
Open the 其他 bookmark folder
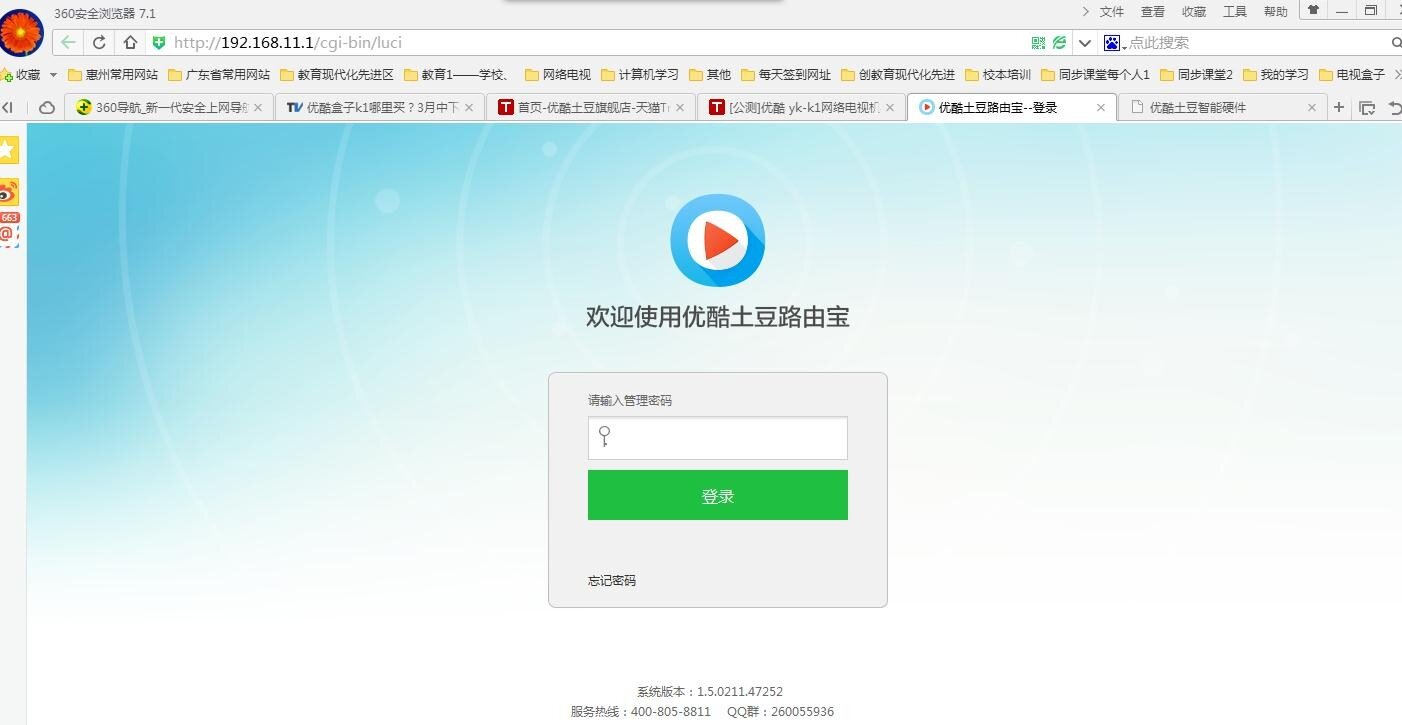[710, 74]
